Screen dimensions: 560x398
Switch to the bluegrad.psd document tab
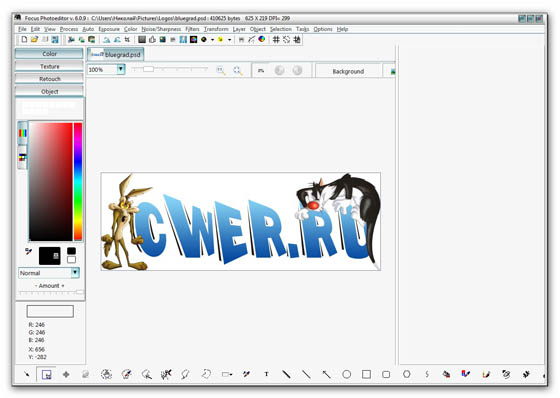pyautogui.click(x=116, y=54)
